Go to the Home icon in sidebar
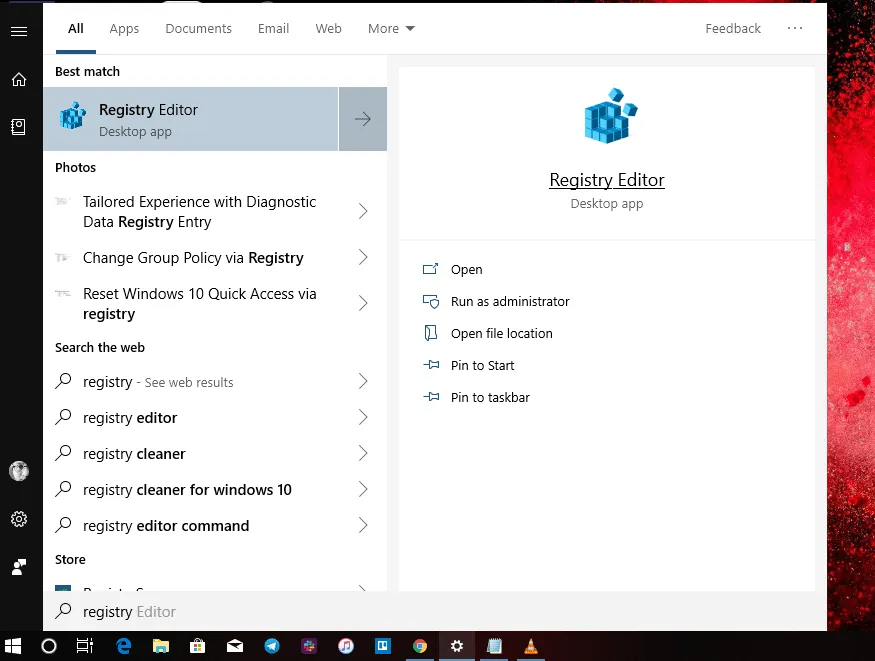The width and height of the screenshot is (875, 661). (x=19, y=79)
